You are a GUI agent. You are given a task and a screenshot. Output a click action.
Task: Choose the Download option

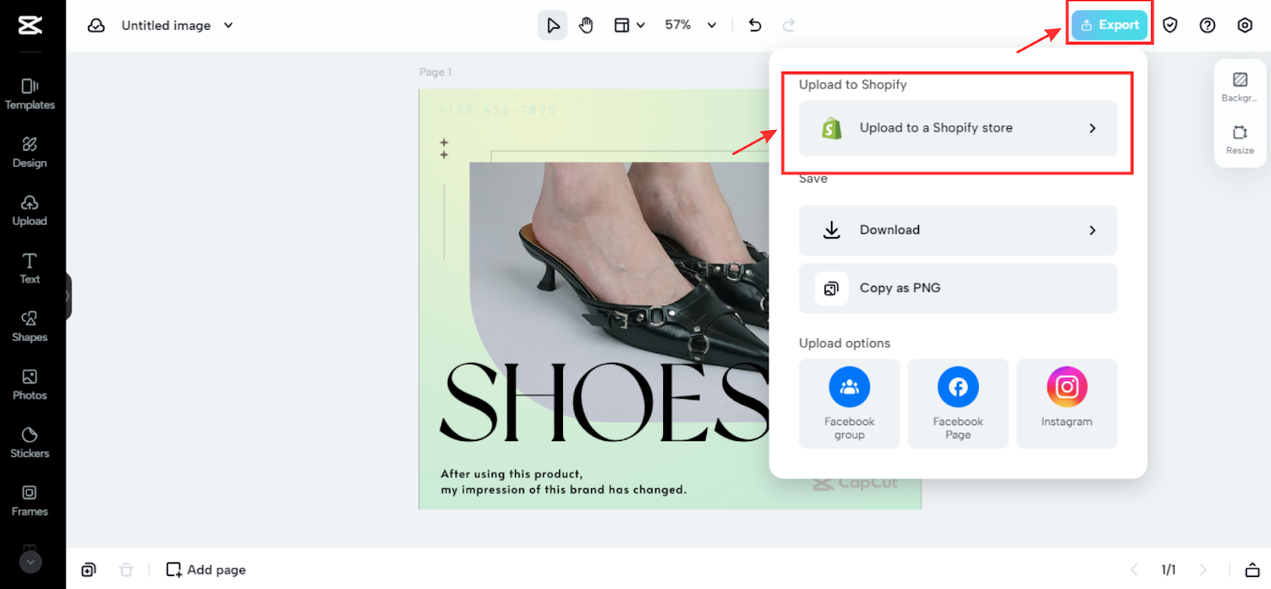click(958, 230)
